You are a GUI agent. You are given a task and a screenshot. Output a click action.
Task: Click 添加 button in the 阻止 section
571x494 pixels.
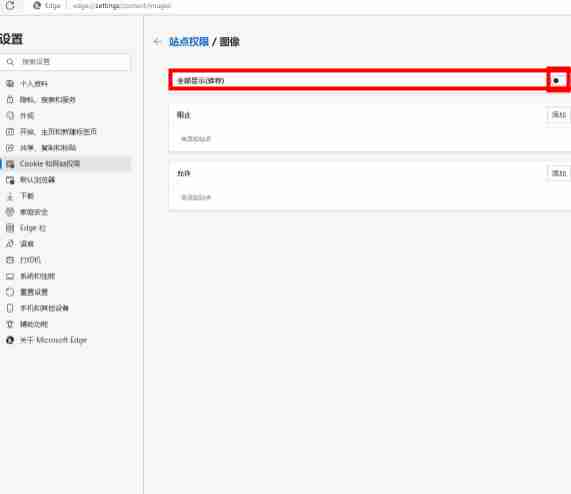(559, 115)
